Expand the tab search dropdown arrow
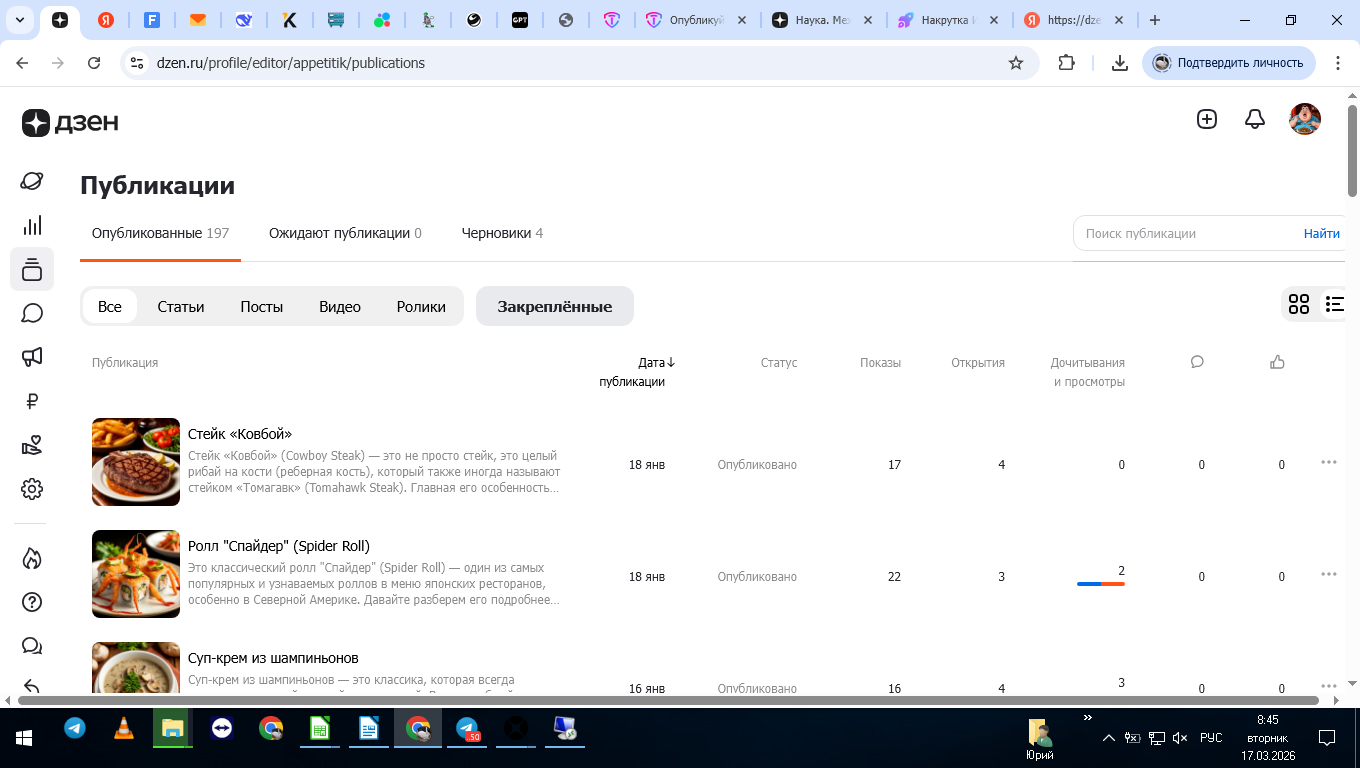1360x768 pixels. point(20,20)
